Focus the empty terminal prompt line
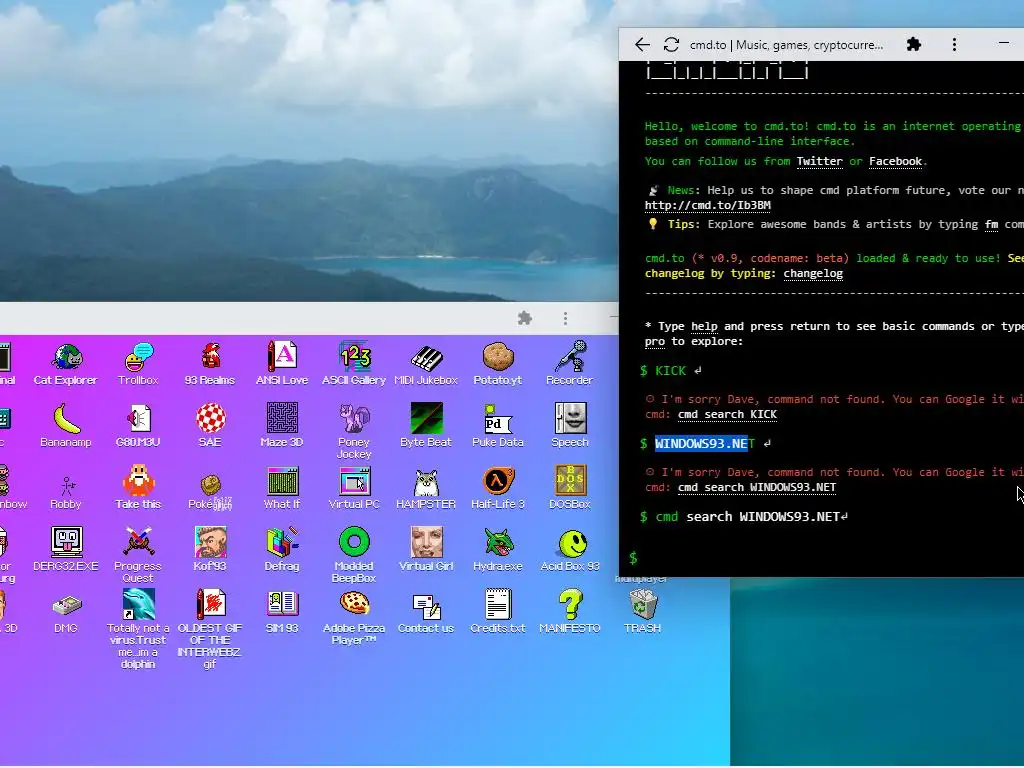 [823, 558]
